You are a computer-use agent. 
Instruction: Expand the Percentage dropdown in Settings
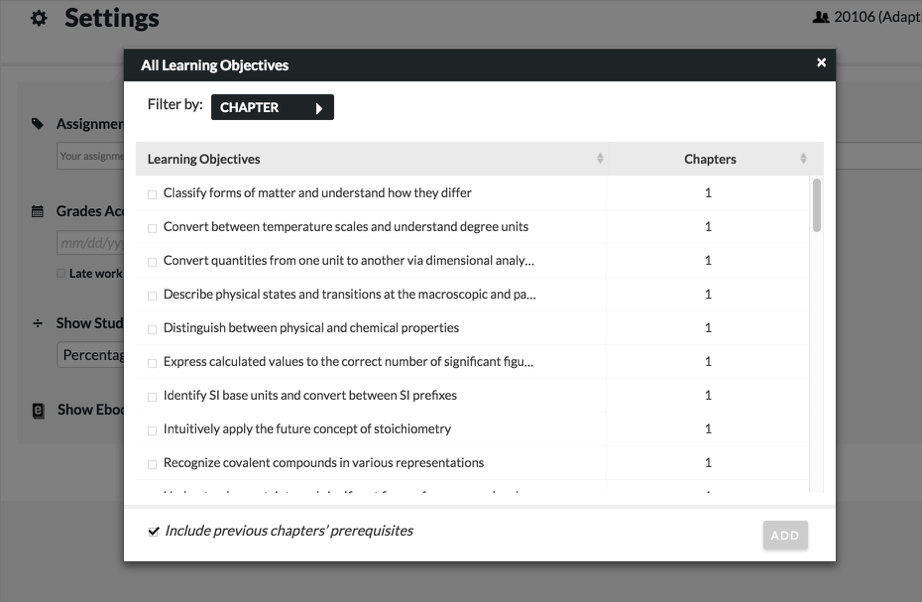click(90, 355)
